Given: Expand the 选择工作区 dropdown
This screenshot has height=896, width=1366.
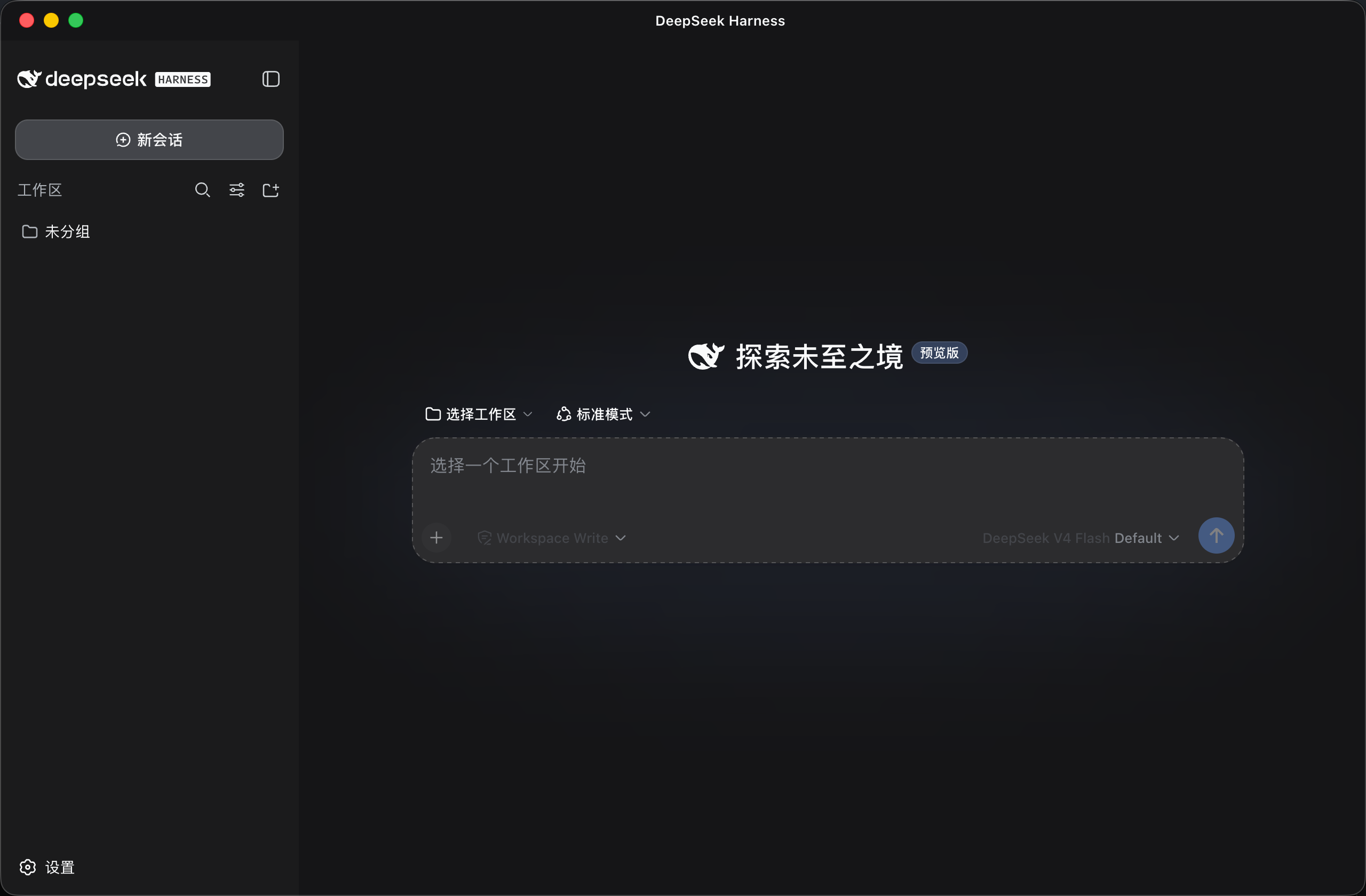Looking at the screenshot, I should click(479, 414).
